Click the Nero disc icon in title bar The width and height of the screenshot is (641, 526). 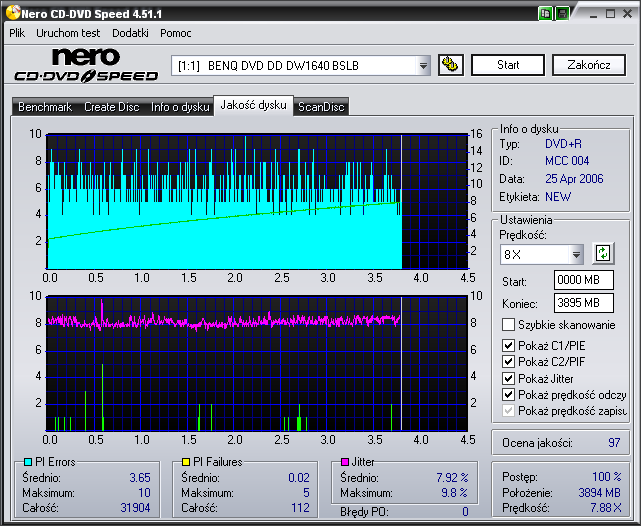[13, 13]
